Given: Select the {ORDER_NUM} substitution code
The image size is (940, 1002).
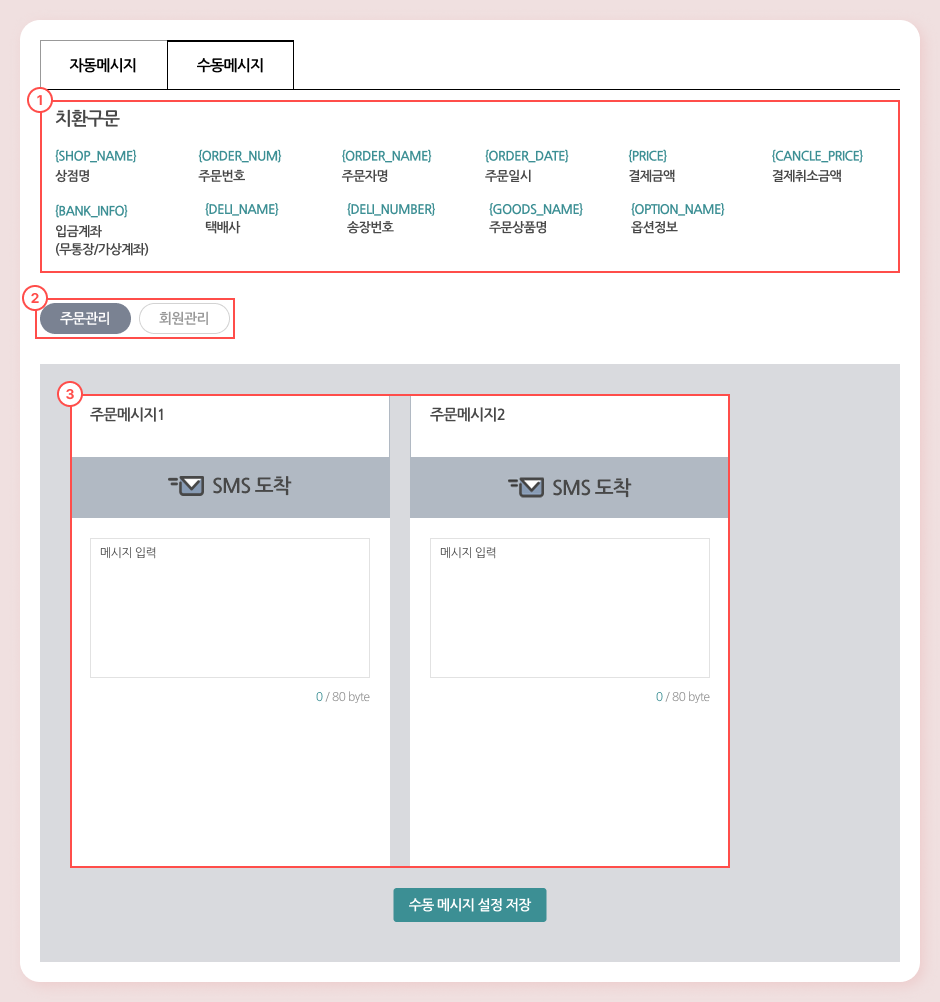Looking at the screenshot, I should [240, 156].
